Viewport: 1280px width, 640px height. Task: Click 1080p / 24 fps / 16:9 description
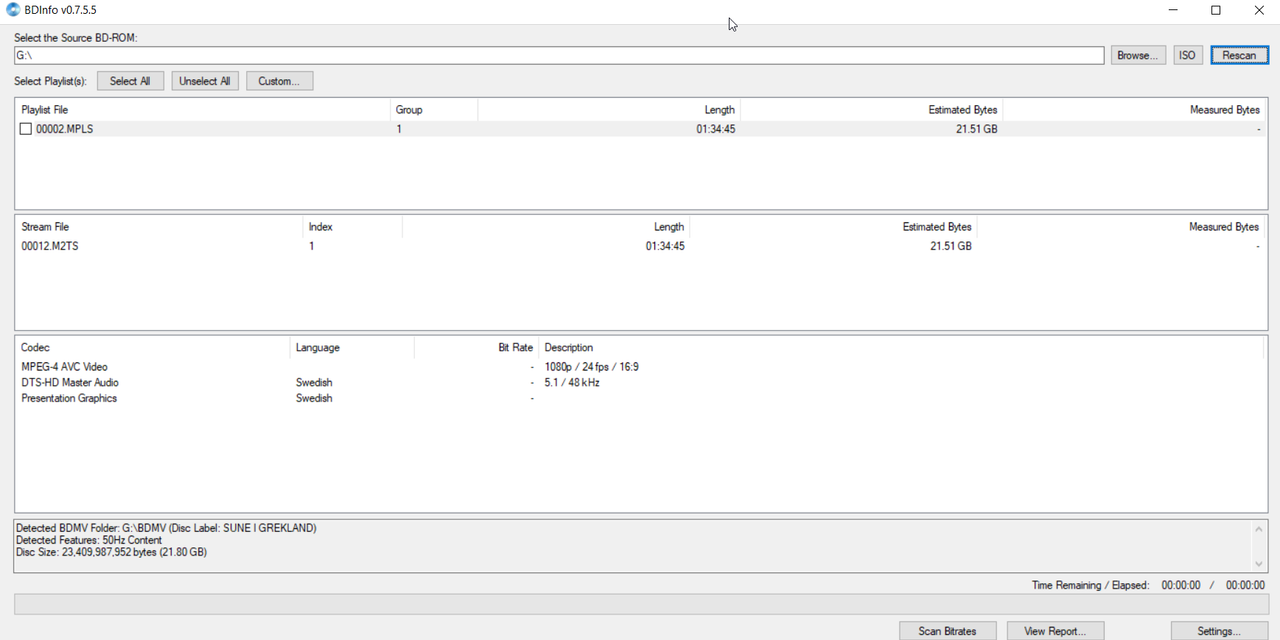(x=592, y=367)
